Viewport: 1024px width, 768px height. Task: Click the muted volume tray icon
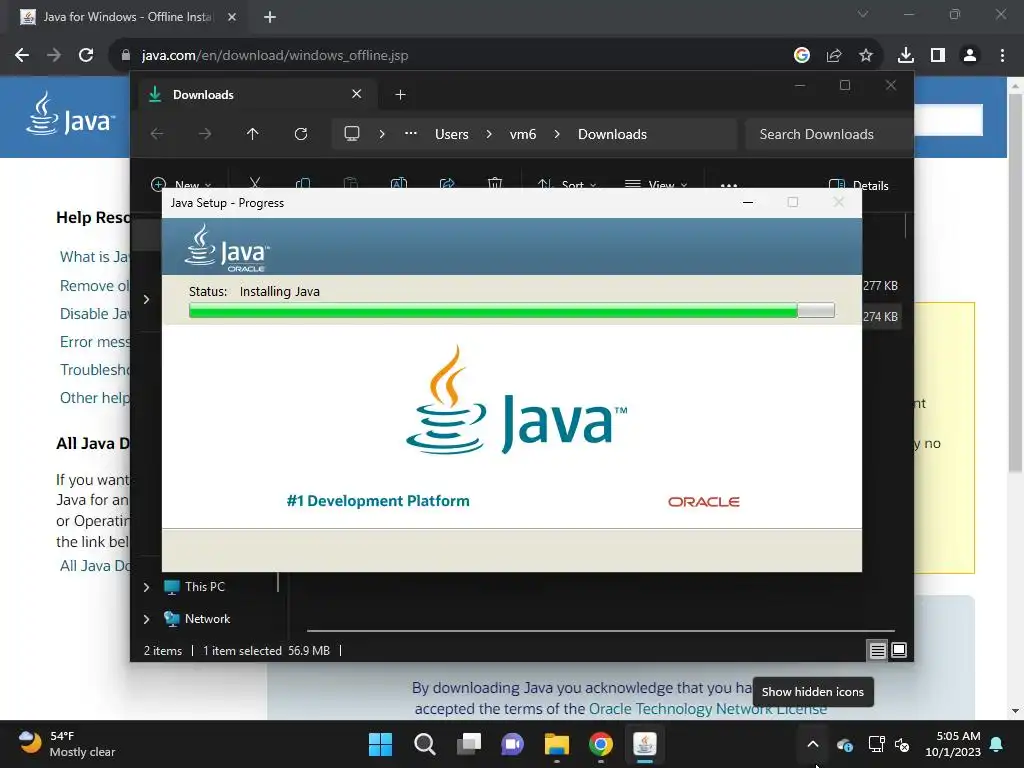[x=902, y=744]
